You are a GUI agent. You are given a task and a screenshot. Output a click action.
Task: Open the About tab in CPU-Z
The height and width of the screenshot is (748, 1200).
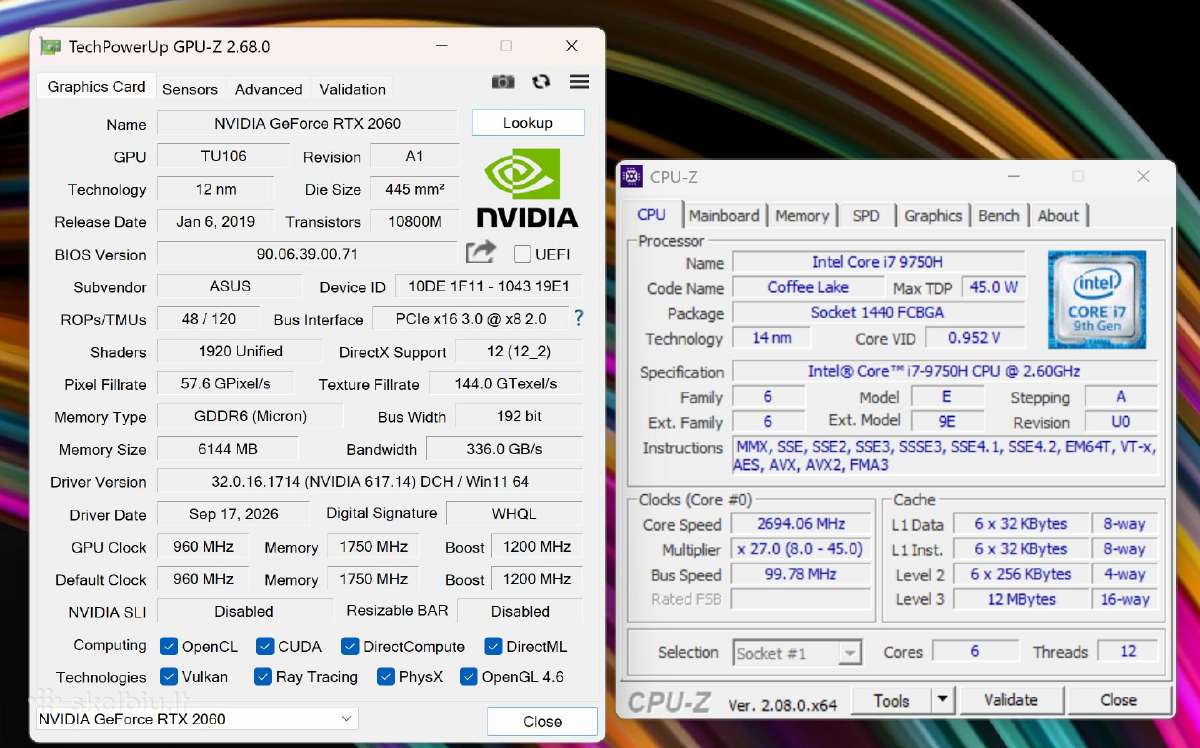coord(1058,215)
